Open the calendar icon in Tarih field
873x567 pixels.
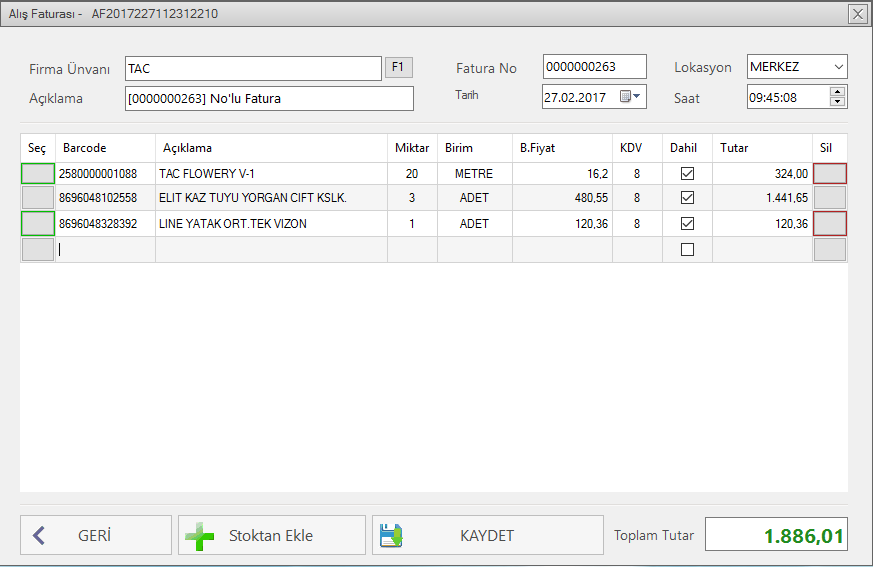click(x=626, y=97)
